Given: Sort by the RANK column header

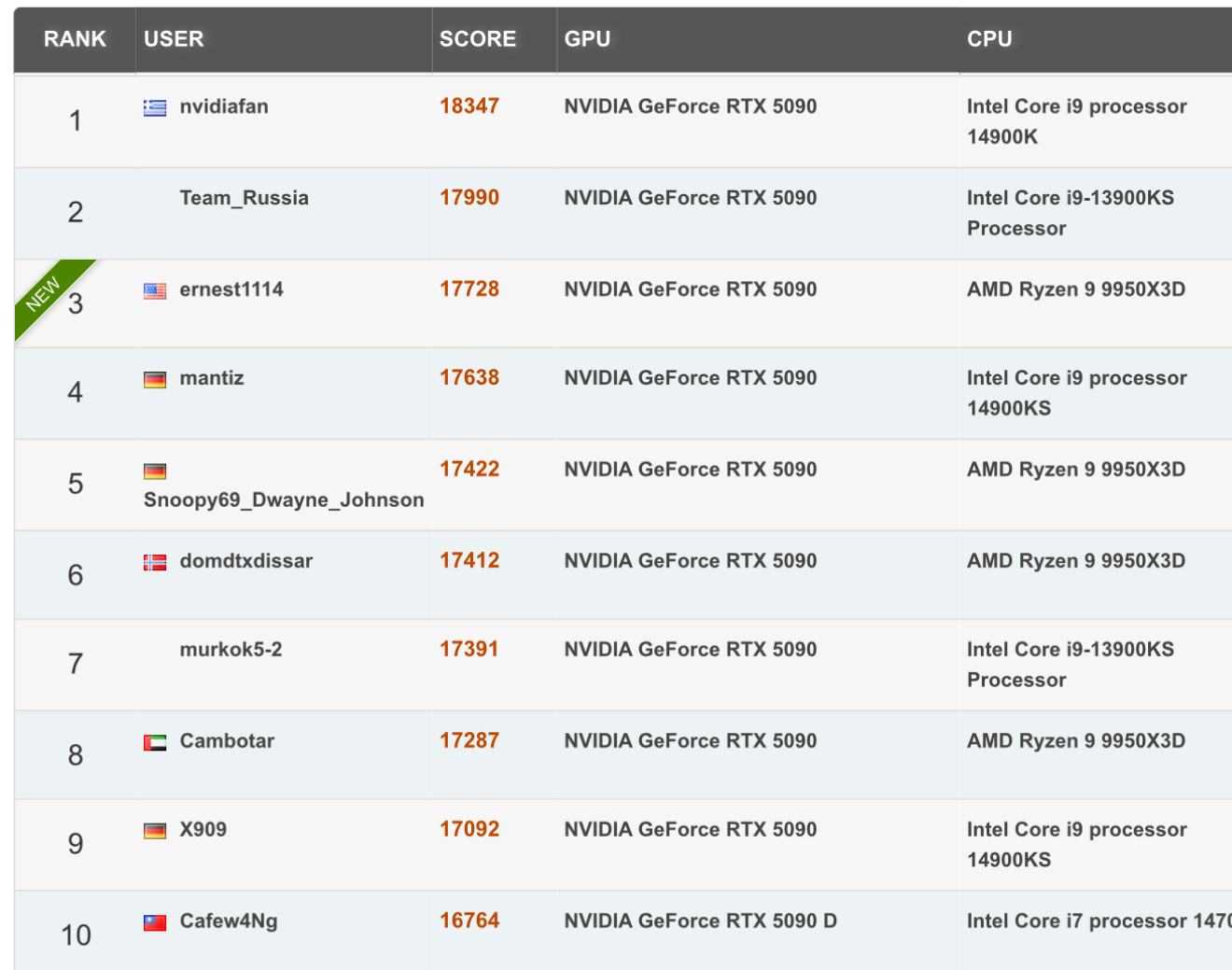Looking at the screenshot, I should [75, 39].
